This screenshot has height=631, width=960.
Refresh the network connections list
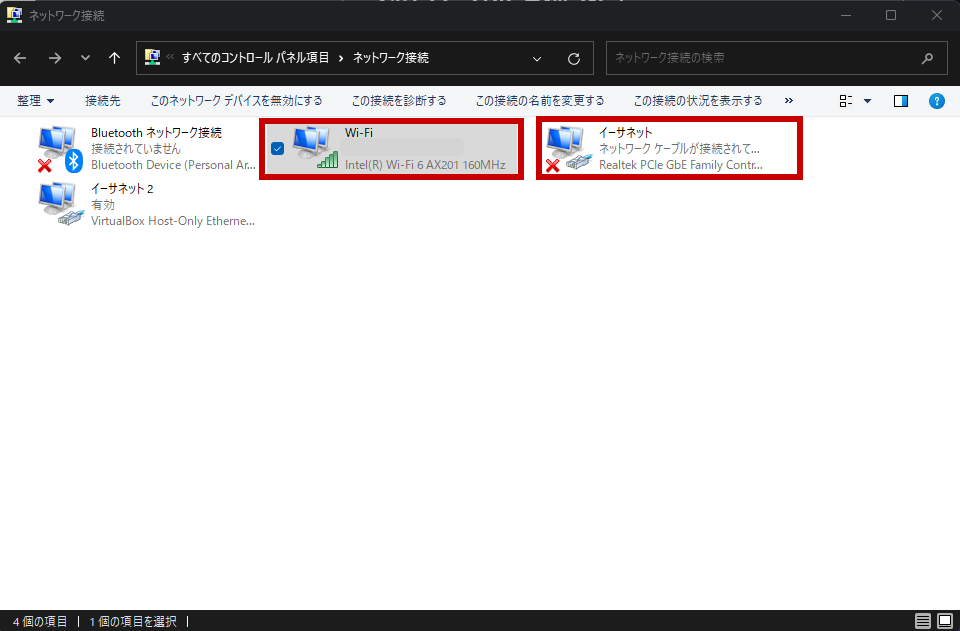coord(573,58)
